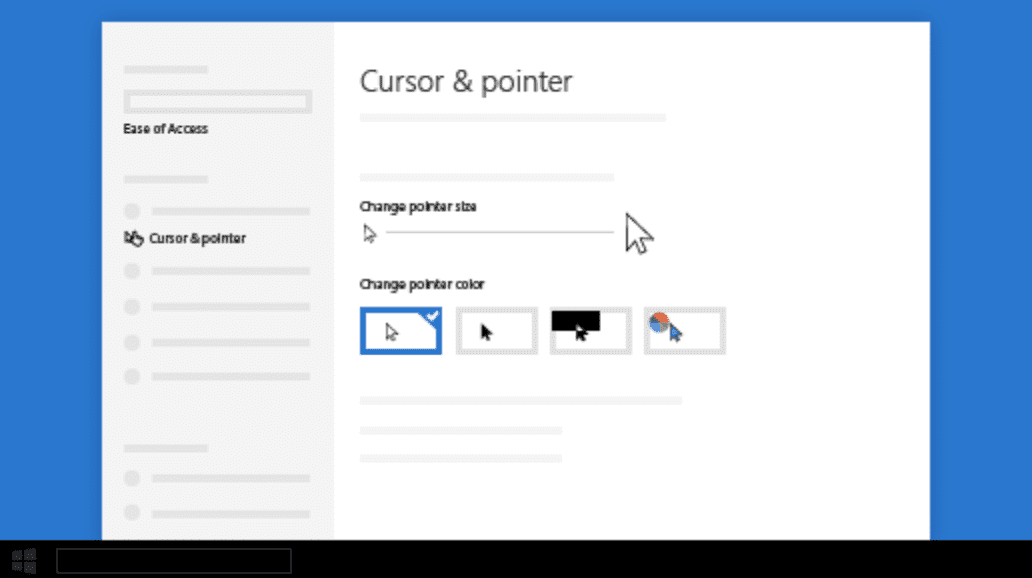Click the small pointer icon beside slider
This screenshot has height=578, width=1032.
click(x=370, y=234)
